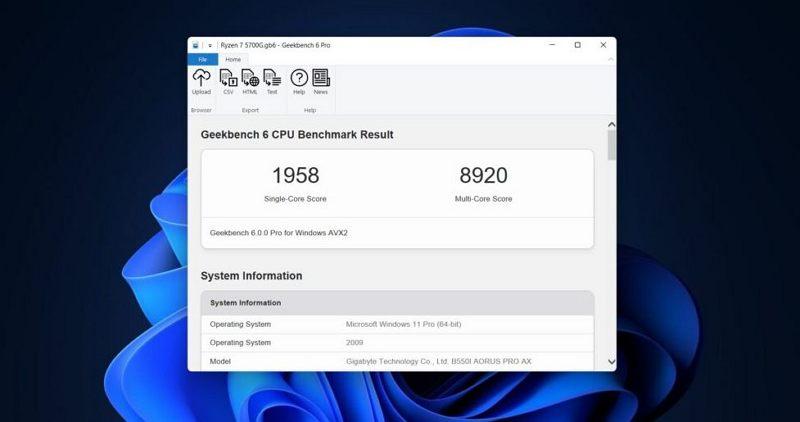
Task: Export the result as HTML
Action: [x=250, y=82]
